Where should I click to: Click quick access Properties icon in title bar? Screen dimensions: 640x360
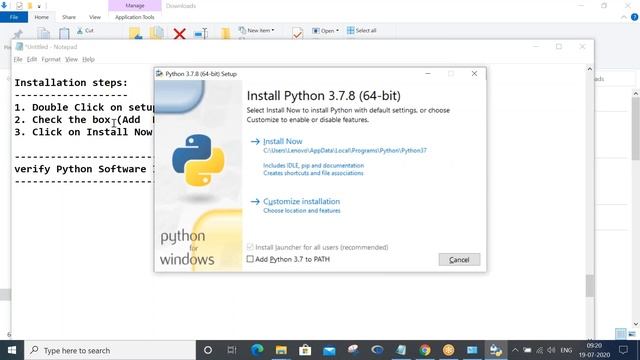(19, 6)
